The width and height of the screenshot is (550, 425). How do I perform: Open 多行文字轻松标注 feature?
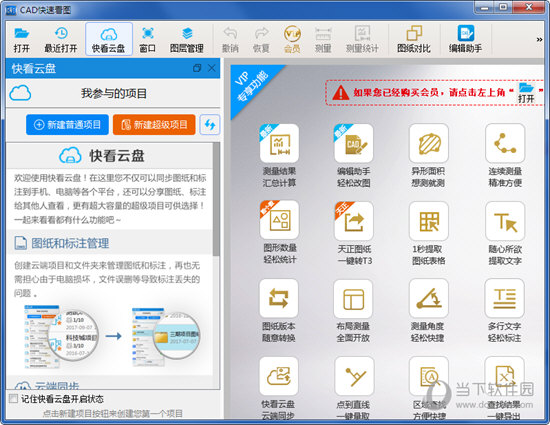click(504, 311)
